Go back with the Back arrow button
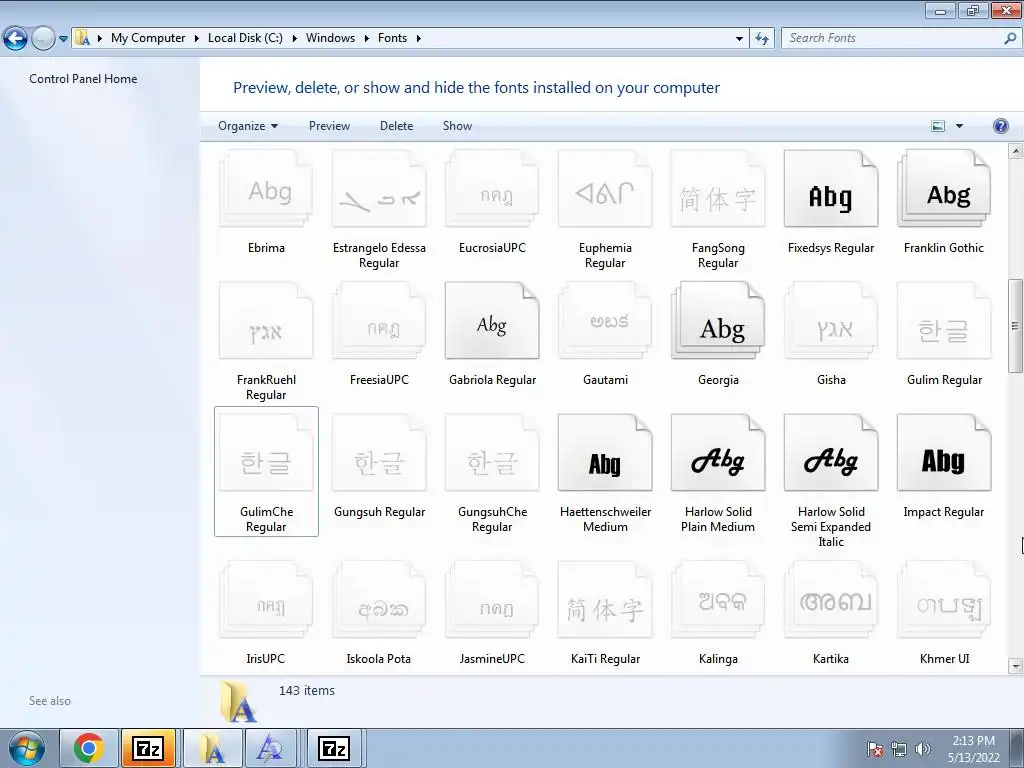This screenshot has height=768, width=1024. [x=16, y=38]
